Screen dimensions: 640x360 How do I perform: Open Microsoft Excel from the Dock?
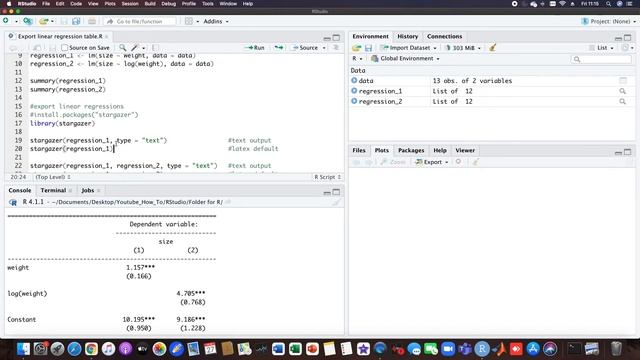click(295, 349)
